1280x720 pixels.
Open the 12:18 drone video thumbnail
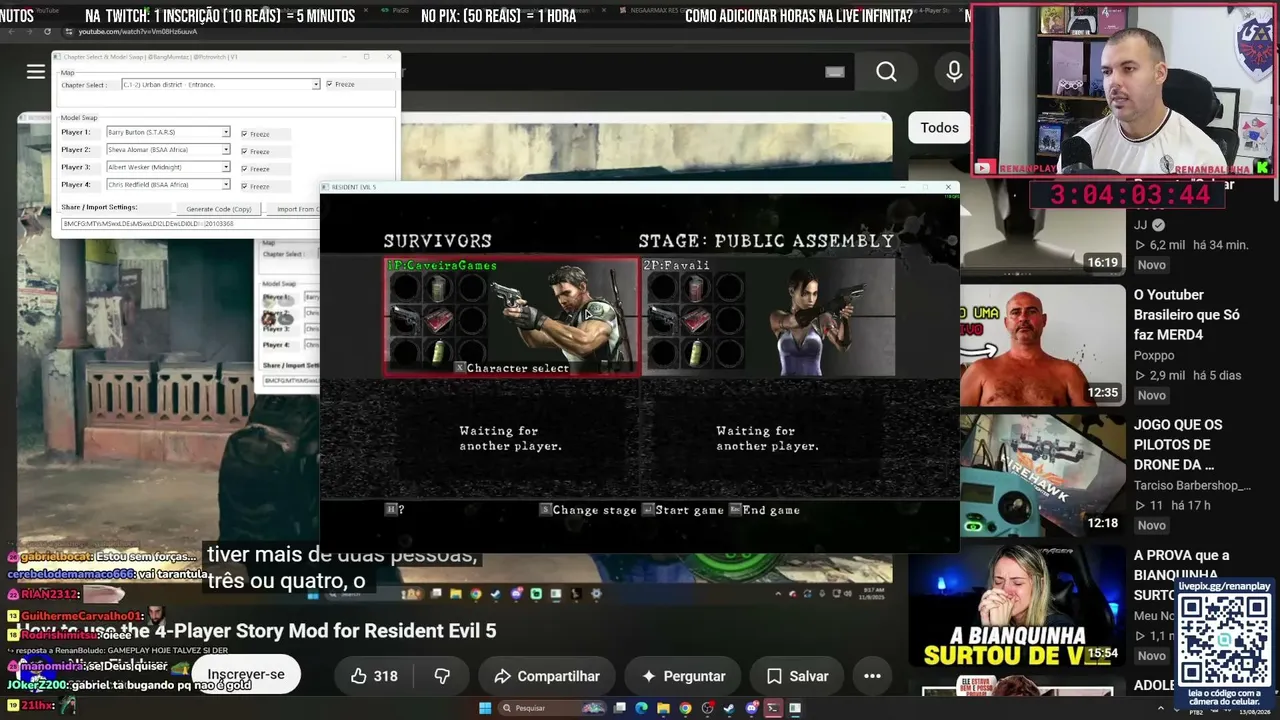(1043, 474)
